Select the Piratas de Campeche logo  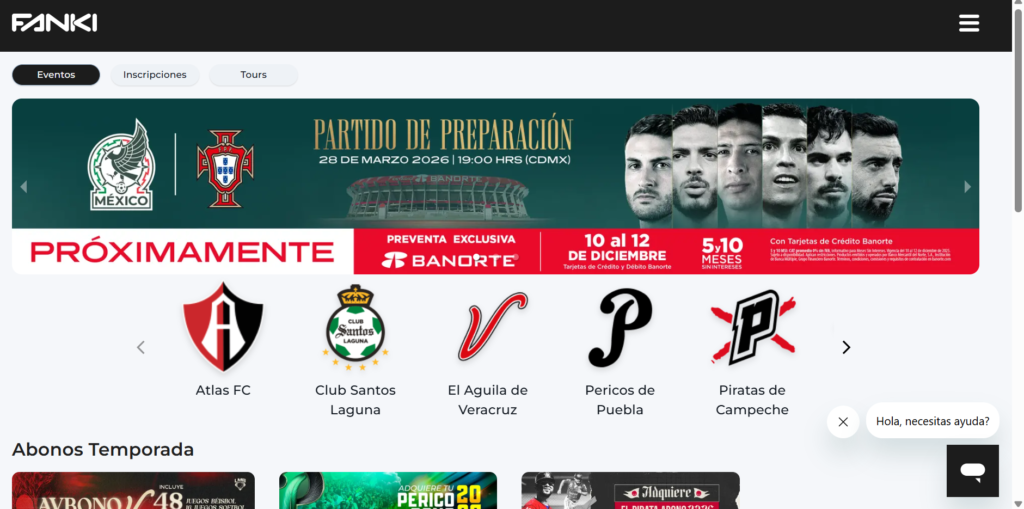click(752, 327)
